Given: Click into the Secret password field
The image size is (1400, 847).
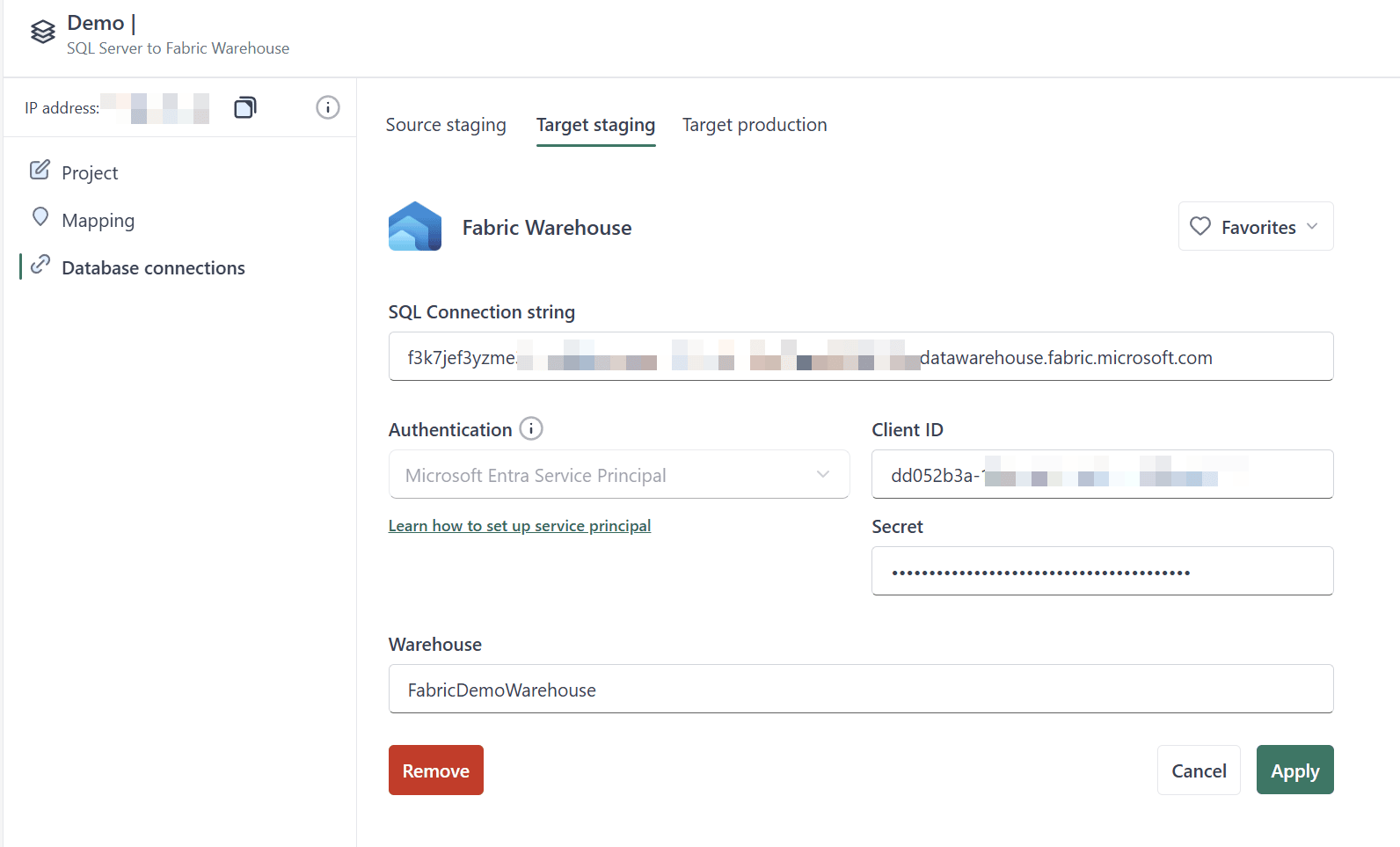Looking at the screenshot, I should 1101,572.
